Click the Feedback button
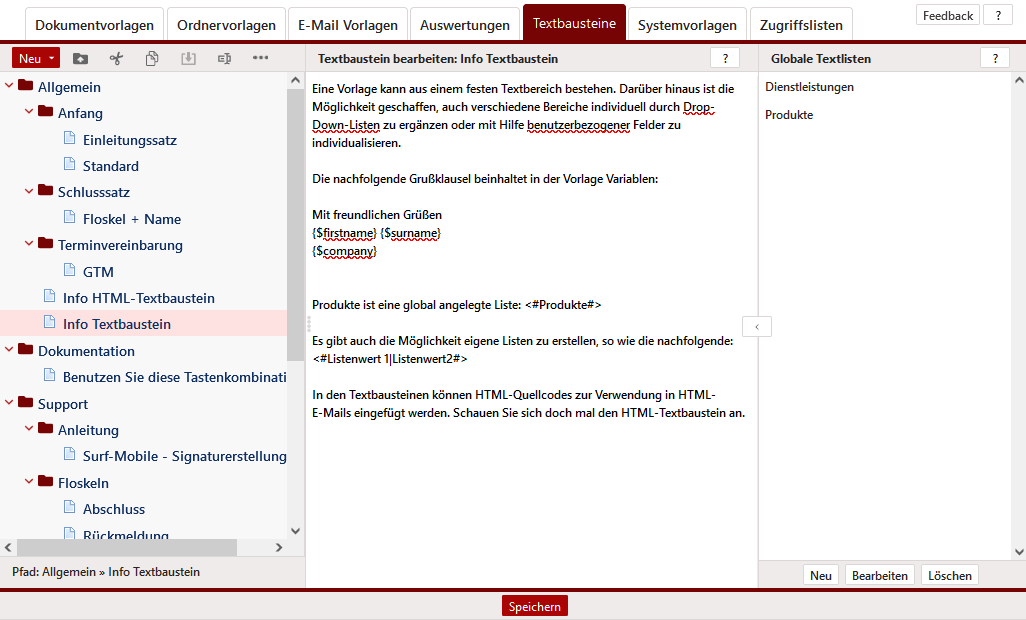This screenshot has height=620, width=1026. coord(947,15)
